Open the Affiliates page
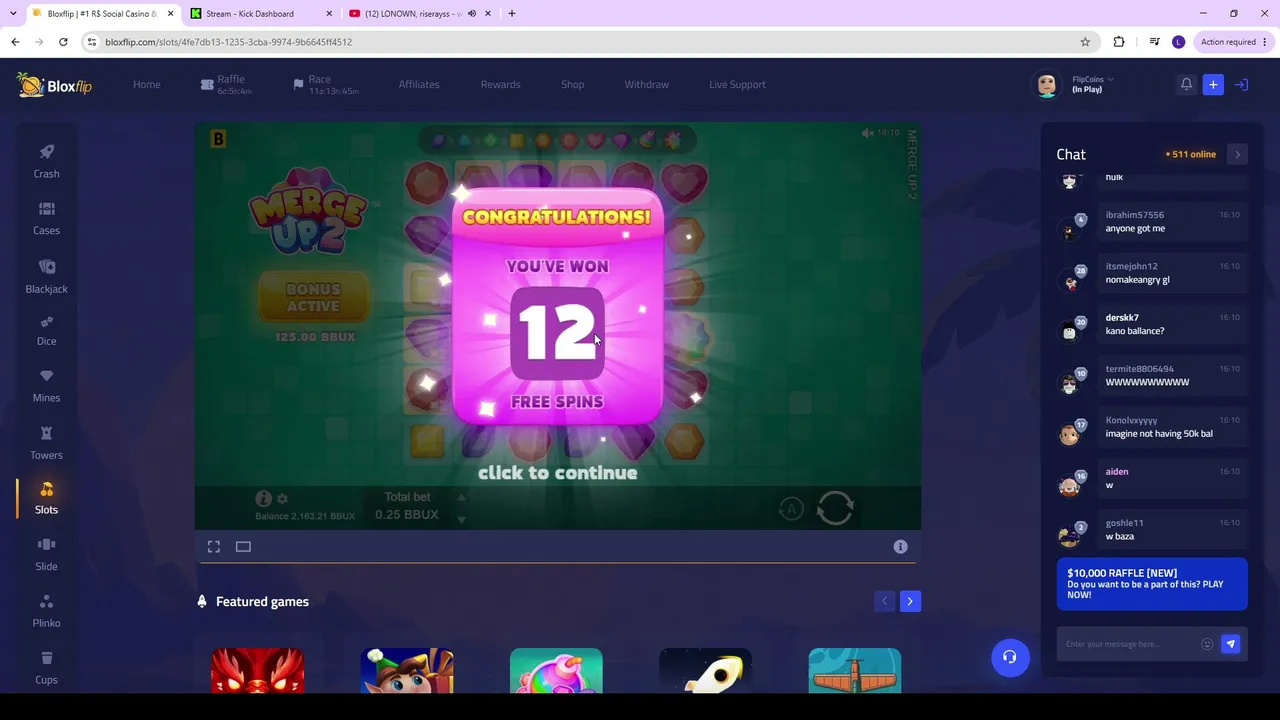This screenshot has width=1280, height=720. tap(419, 85)
